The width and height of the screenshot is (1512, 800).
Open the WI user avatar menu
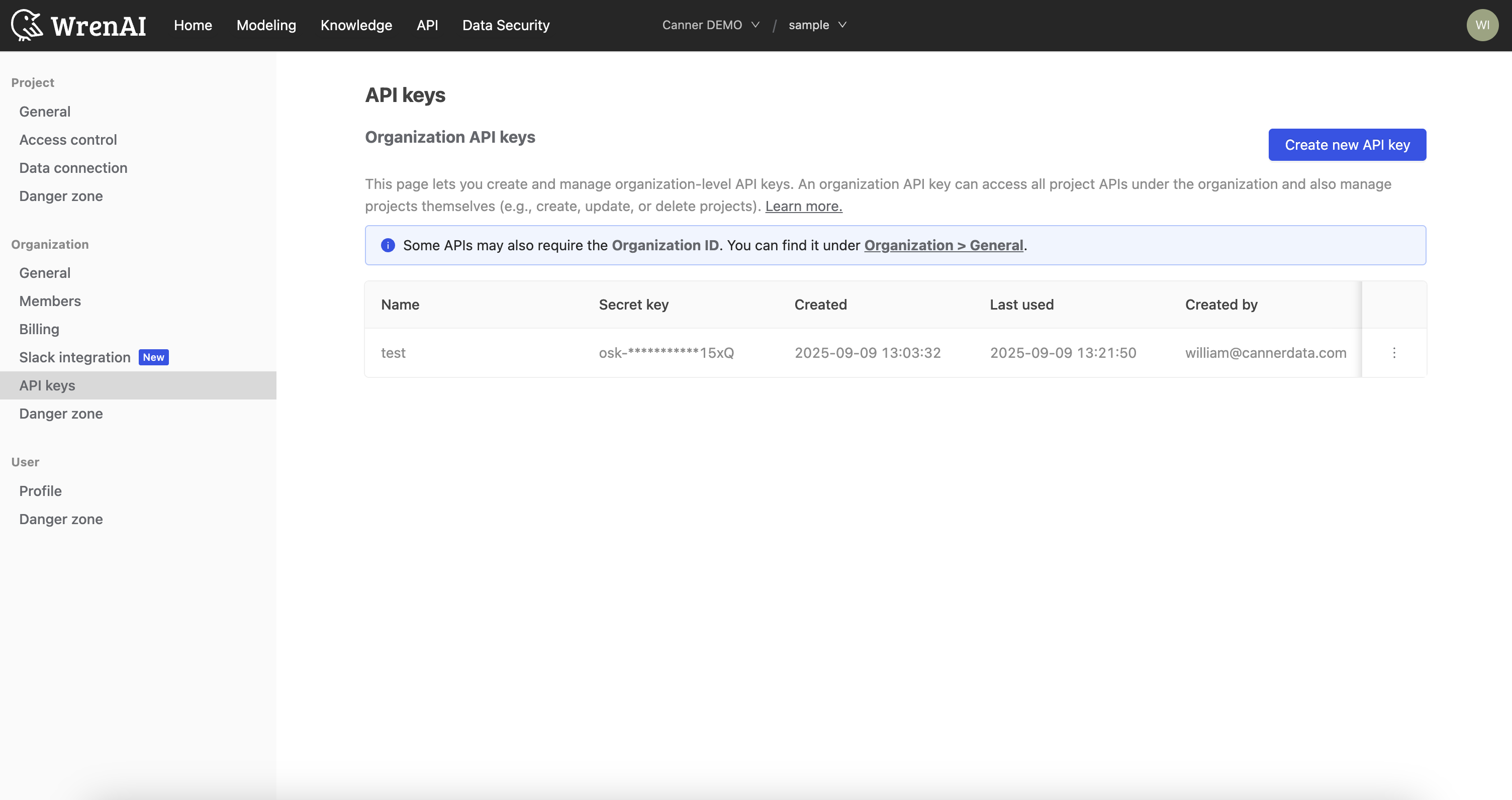point(1482,25)
